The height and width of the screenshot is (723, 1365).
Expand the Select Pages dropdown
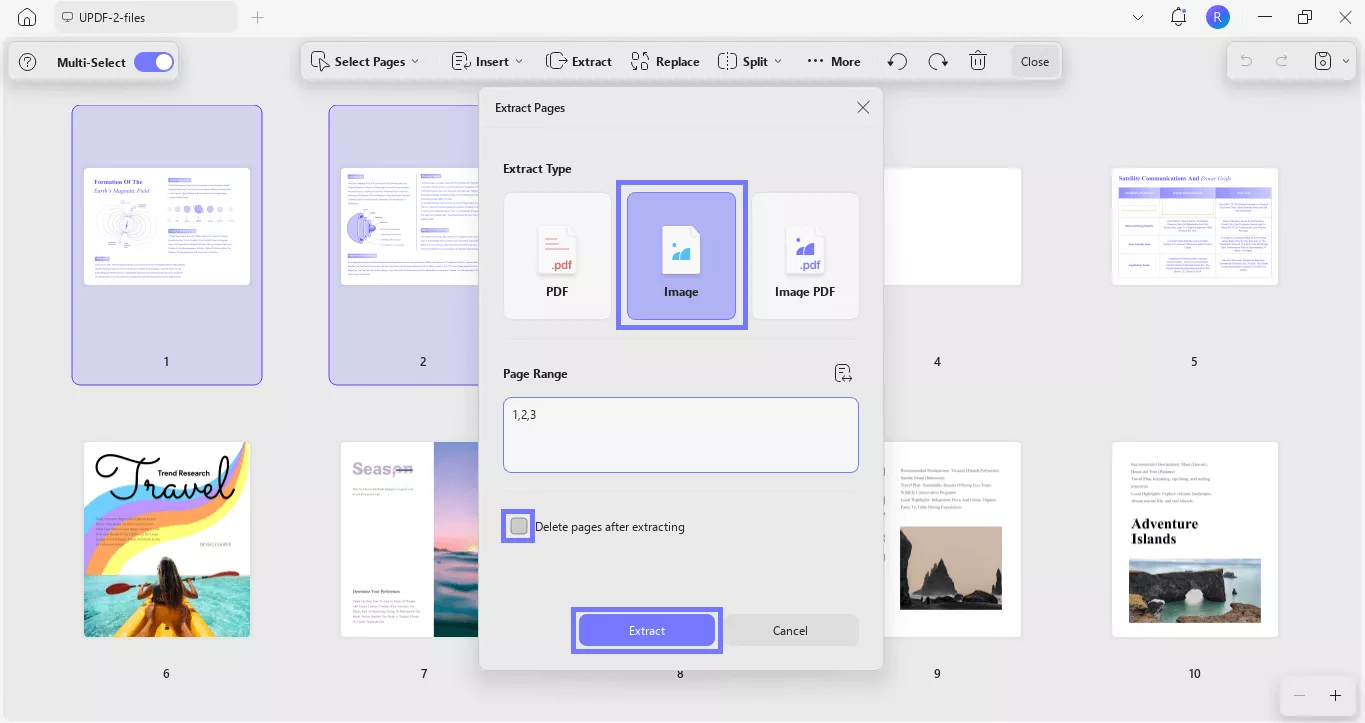point(365,61)
